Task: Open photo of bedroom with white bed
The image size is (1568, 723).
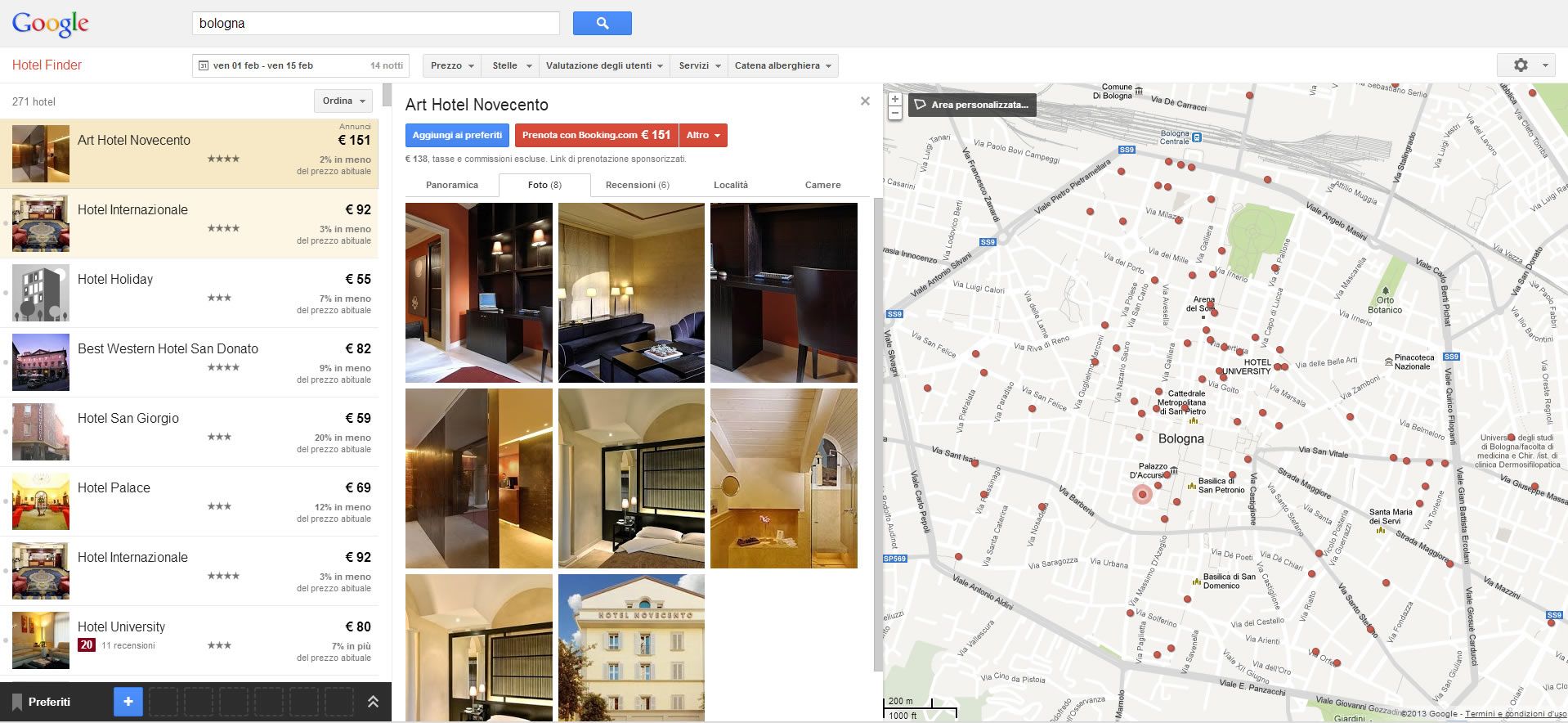Action: coord(631,478)
